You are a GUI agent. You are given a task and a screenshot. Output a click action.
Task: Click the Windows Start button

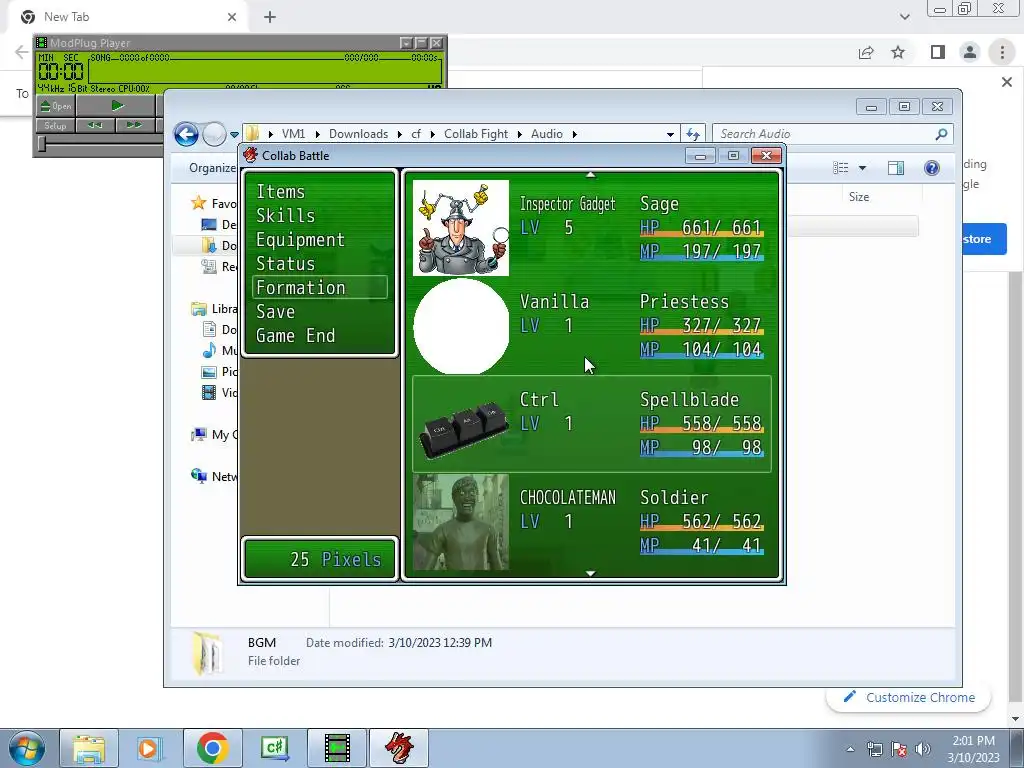click(27, 748)
